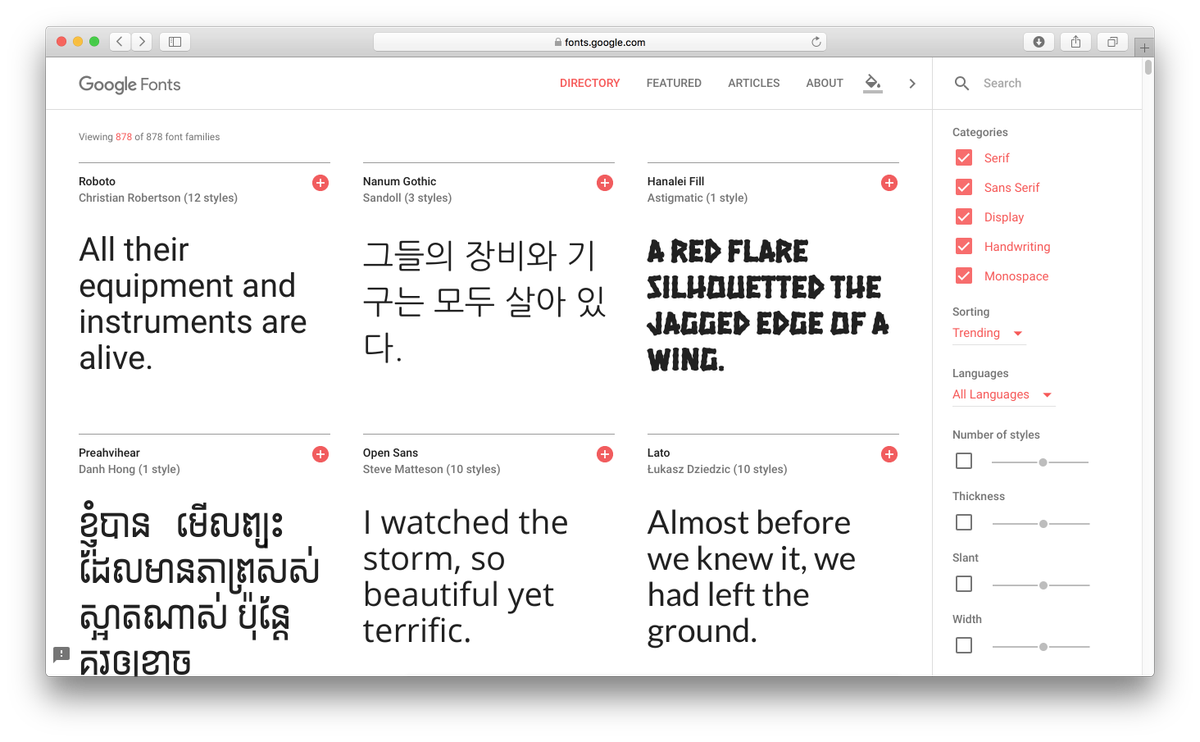
Task: Enable the Slant filter checkbox
Action: [964, 584]
